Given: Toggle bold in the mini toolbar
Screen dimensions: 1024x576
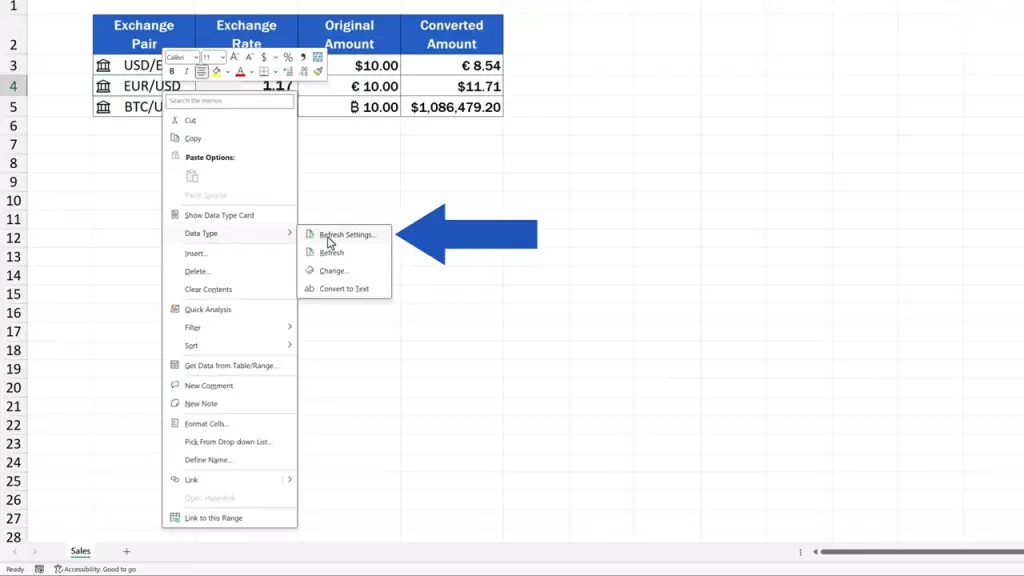Looking at the screenshot, I should (x=172, y=72).
